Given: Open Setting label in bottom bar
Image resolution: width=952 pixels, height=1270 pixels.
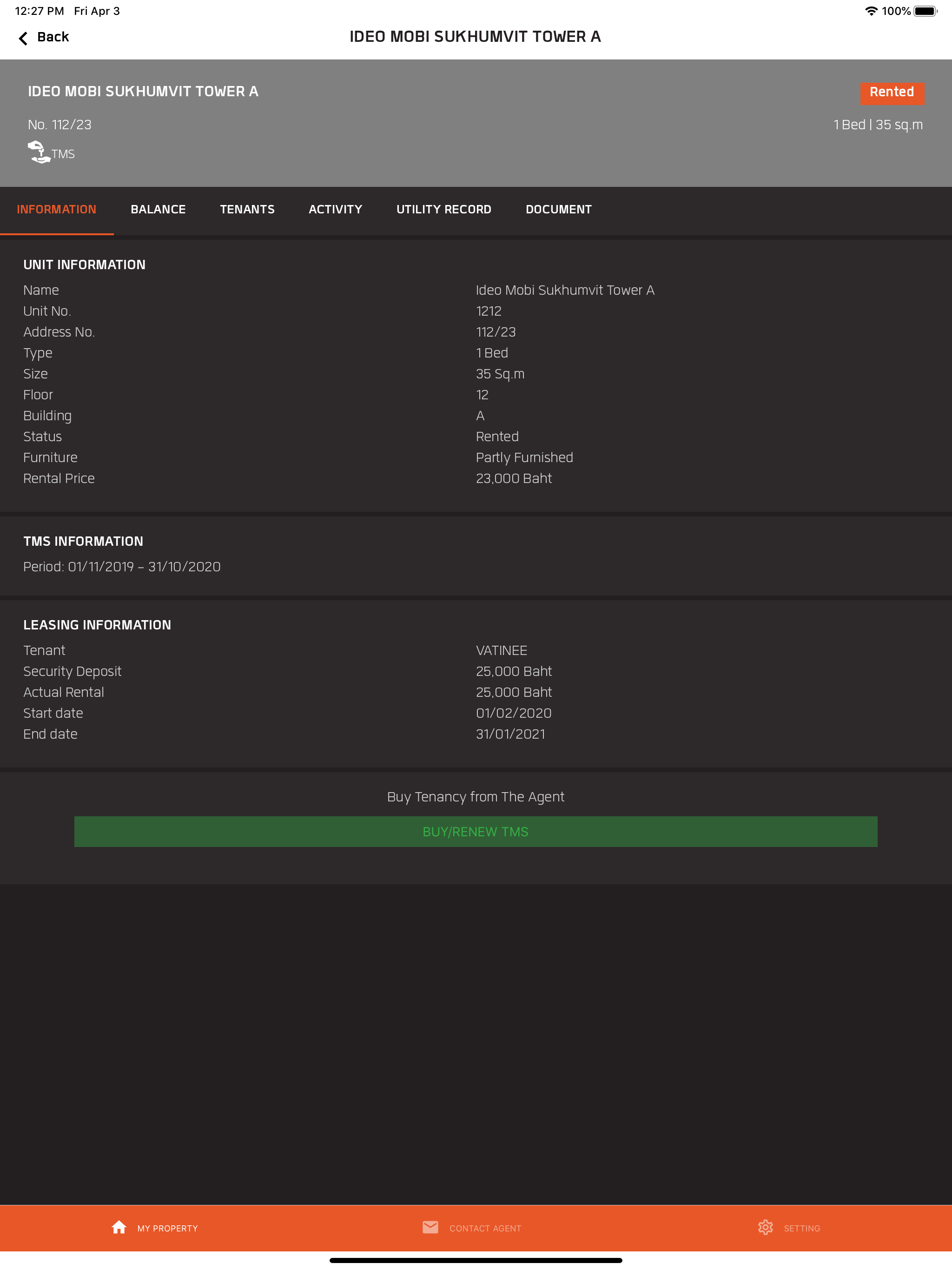Looking at the screenshot, I should [801, 1228].
